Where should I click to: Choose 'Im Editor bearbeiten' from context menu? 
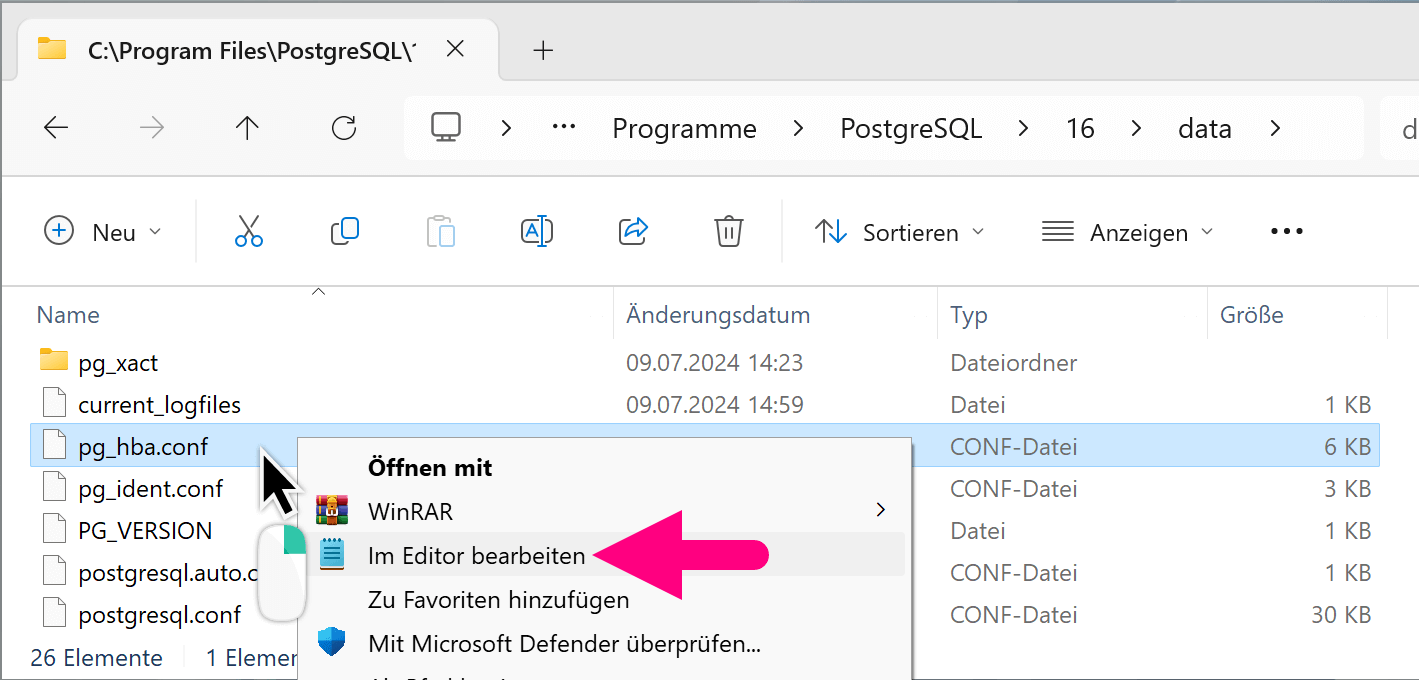pos(476,556)
